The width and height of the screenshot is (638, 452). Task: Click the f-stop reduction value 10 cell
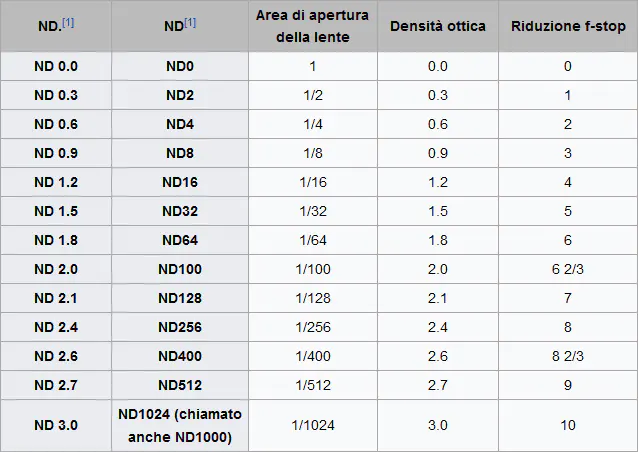point(568,425)
